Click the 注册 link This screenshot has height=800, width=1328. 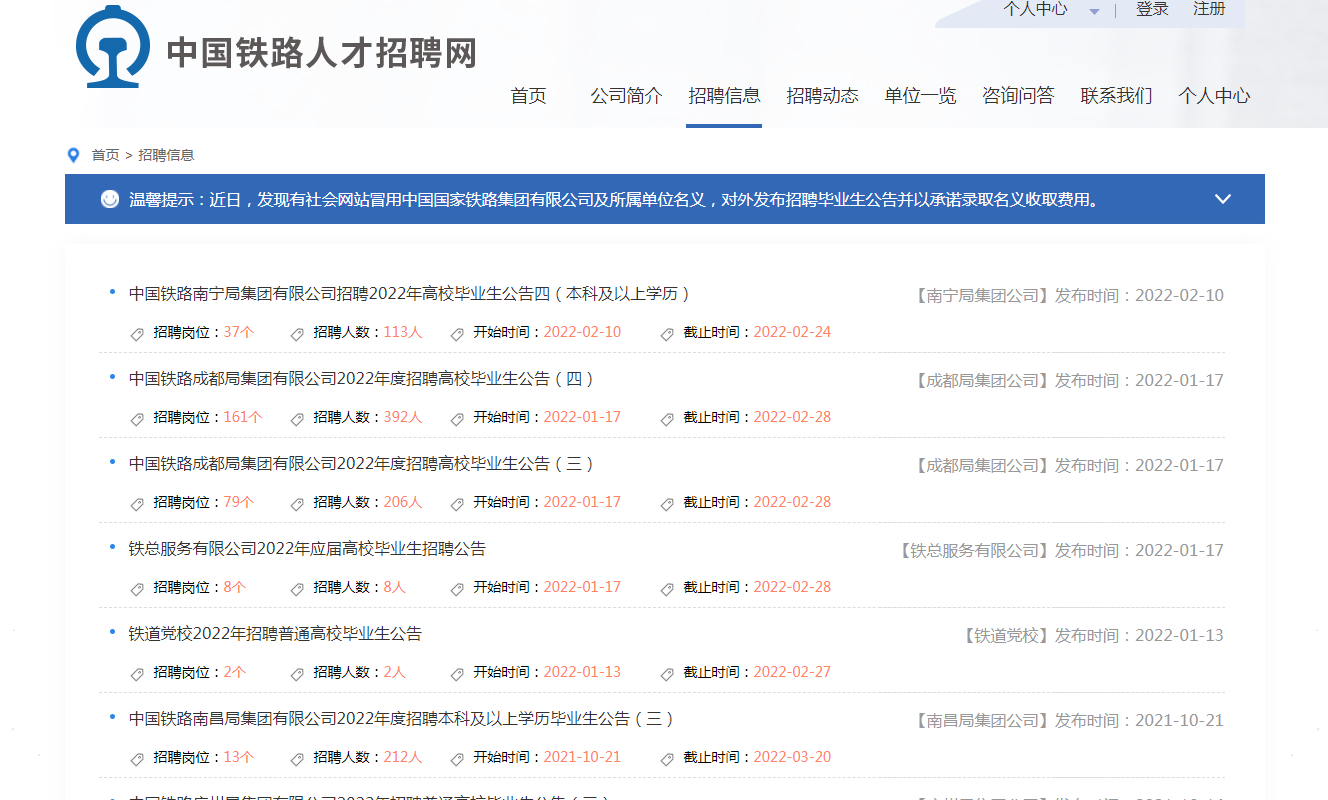pos(1209,8)
